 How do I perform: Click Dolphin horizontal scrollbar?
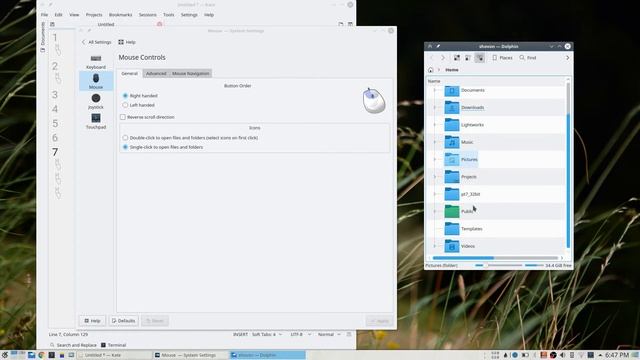point(495,258)
